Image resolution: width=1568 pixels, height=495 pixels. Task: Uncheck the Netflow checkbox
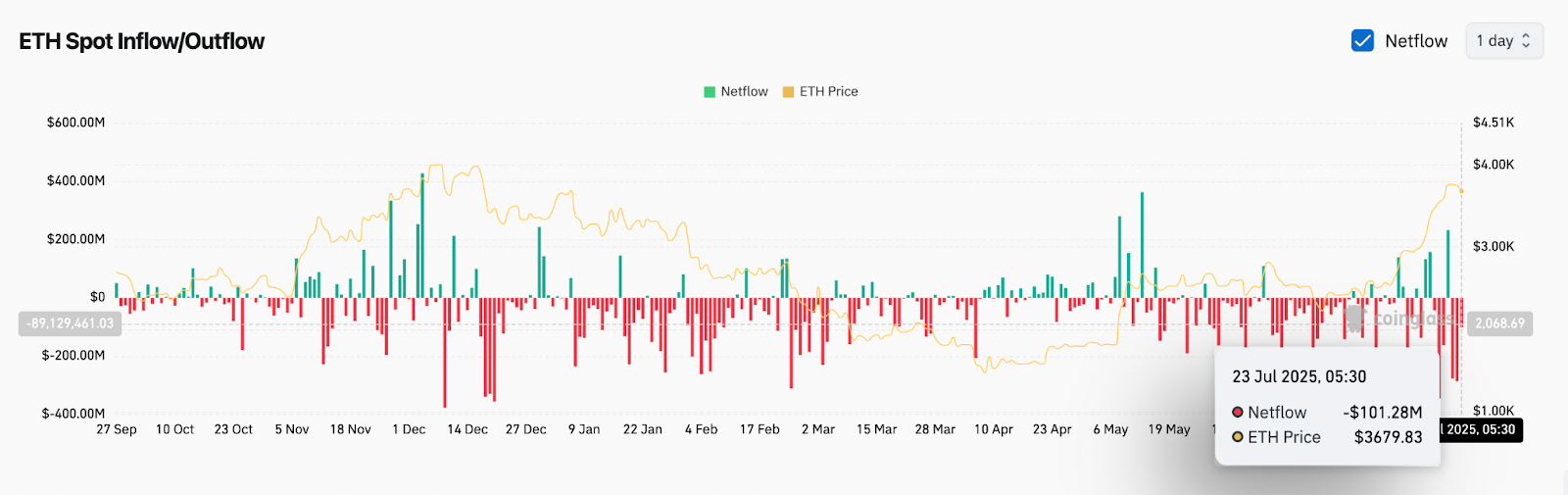1362,40
